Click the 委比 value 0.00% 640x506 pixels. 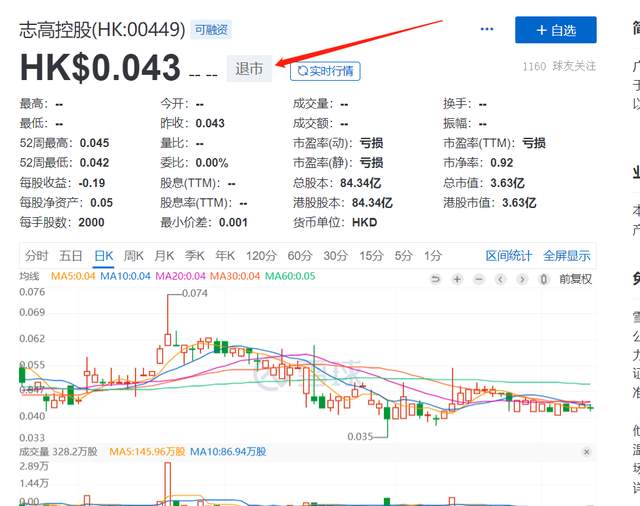(211, 163)
